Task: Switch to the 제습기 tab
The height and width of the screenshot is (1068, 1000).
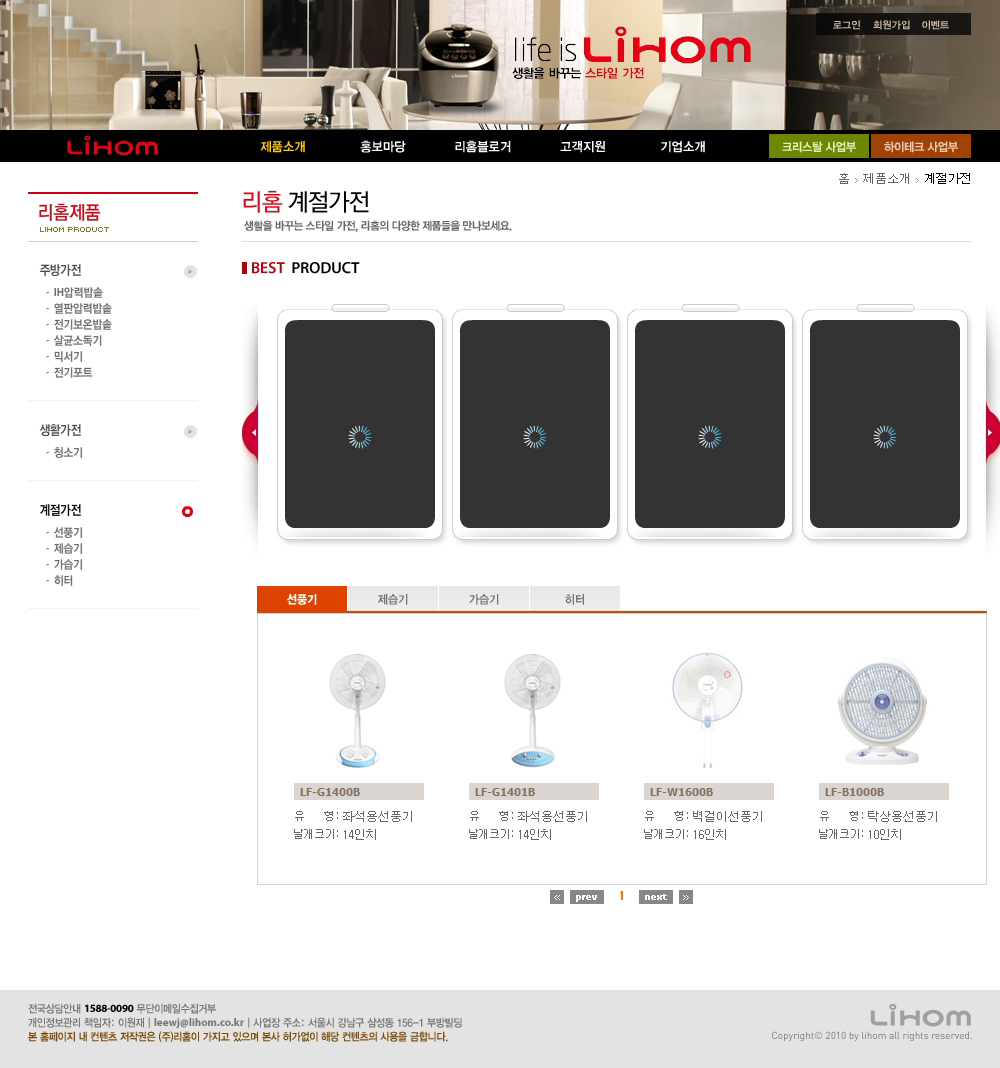Action: (393, 599)
